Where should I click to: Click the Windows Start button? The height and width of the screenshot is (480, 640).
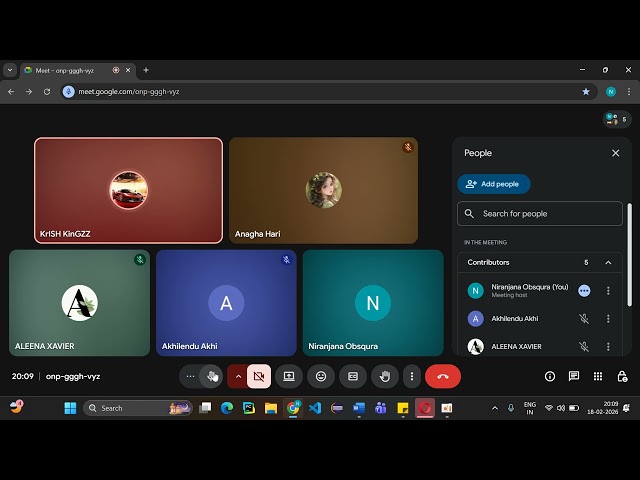pos(70,408)
